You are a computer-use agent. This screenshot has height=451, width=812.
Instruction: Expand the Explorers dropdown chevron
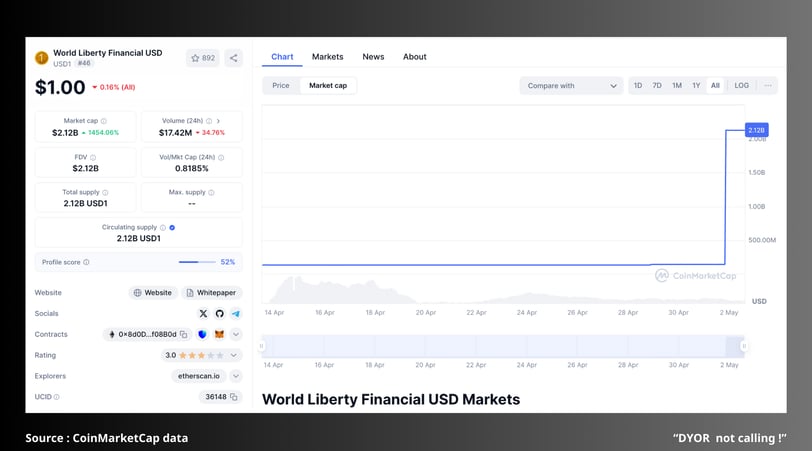[236, 376]
